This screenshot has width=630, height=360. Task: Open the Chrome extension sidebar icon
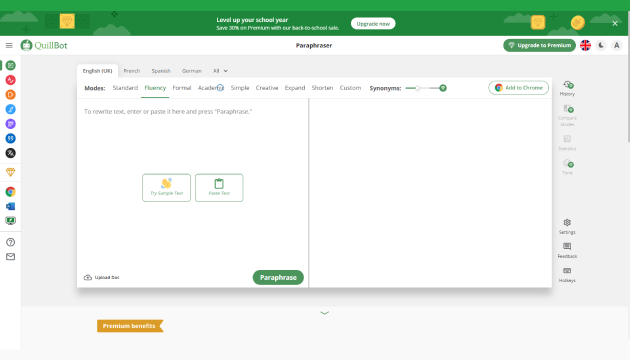[10, 192]
